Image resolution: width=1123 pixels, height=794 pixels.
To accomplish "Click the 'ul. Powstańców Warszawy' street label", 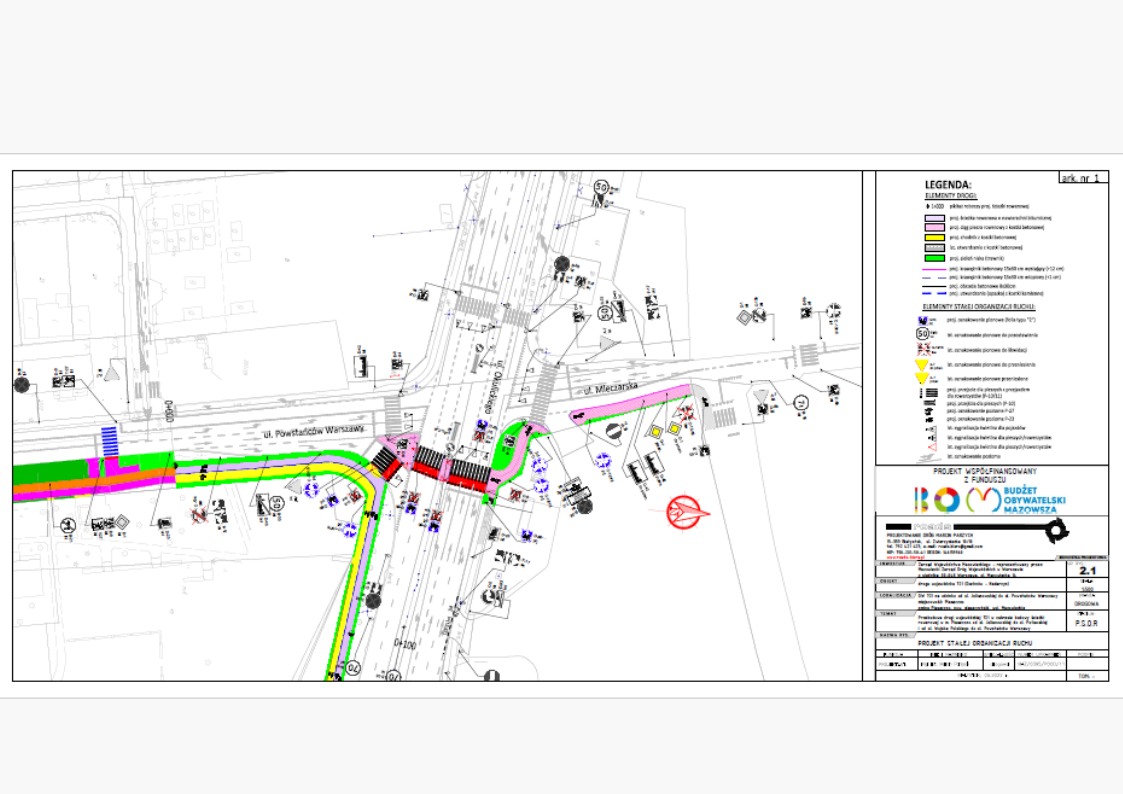I will (314, 431).
